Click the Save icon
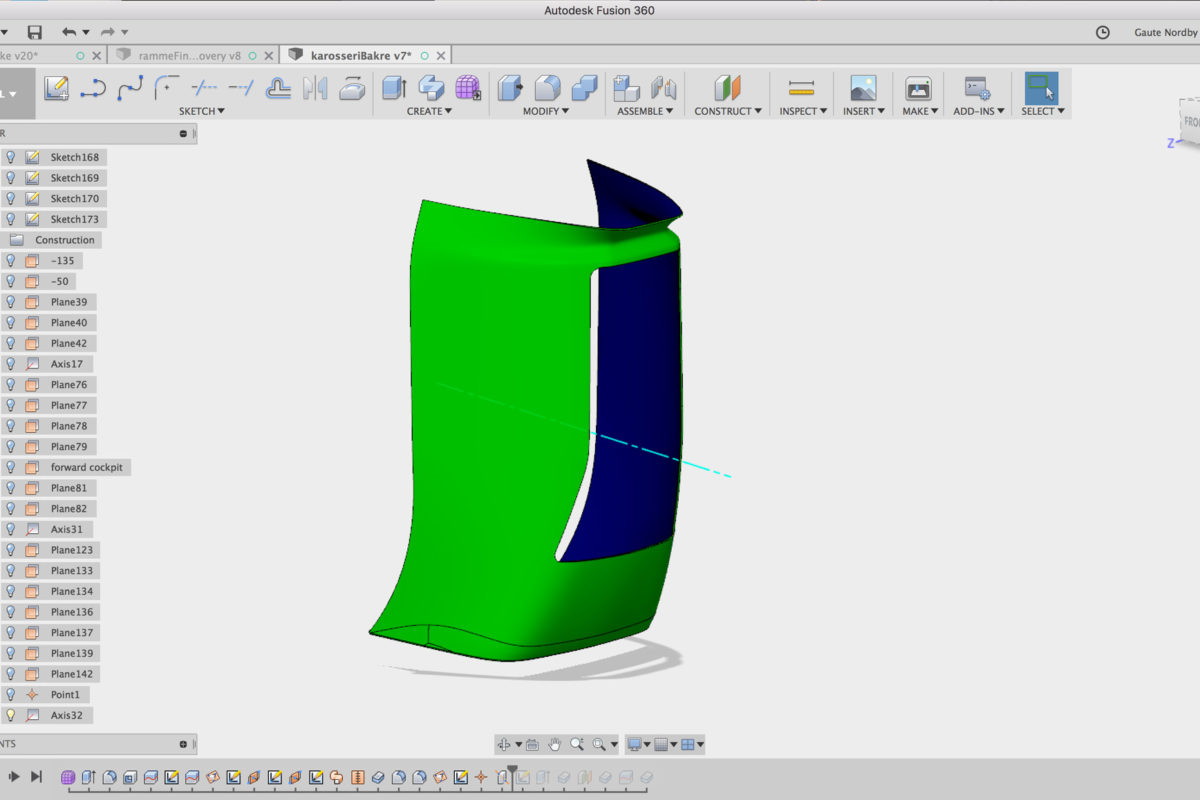This screenshot has height=800, width=1200. coord(35,33)
